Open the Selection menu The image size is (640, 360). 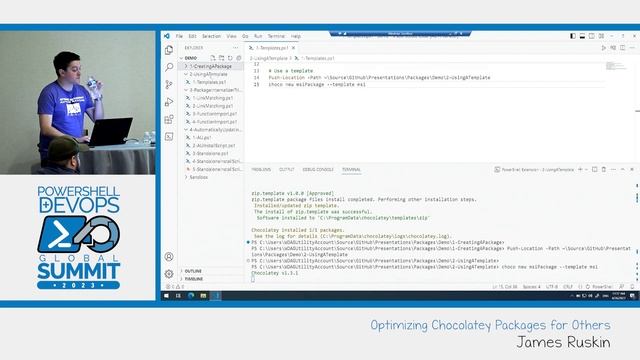[x=211, y=36]
